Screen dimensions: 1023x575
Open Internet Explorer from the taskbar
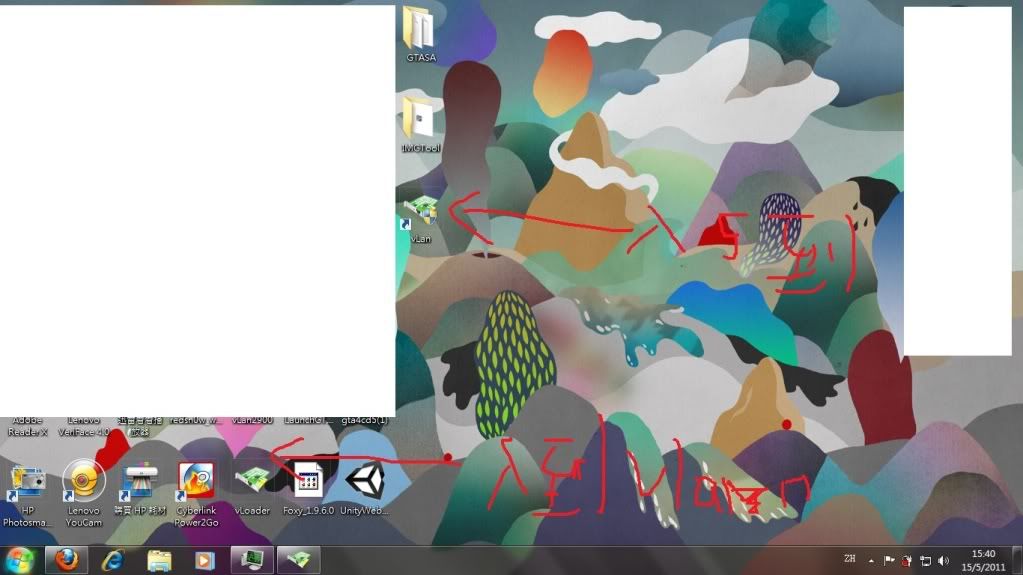tap(113, 560)
